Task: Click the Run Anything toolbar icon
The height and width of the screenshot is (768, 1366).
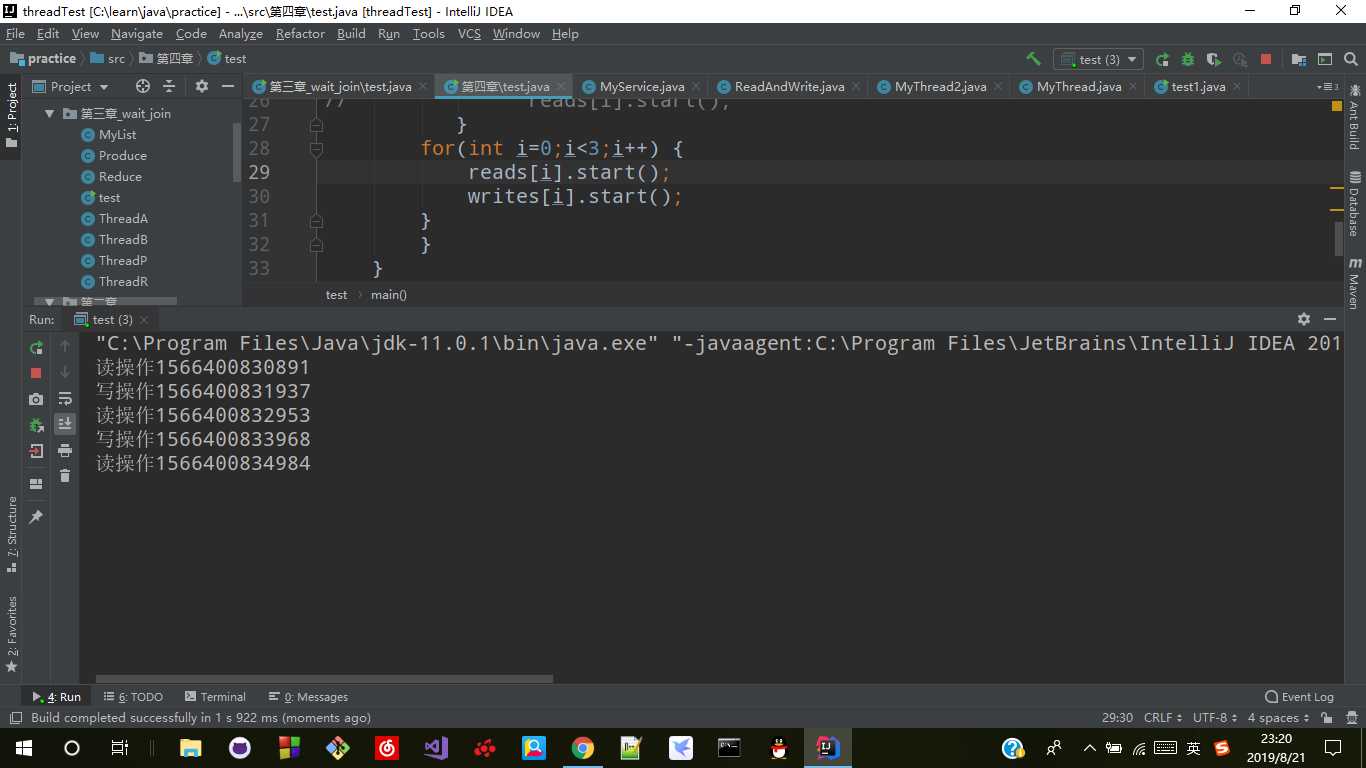Action: tap(1325, 59)
